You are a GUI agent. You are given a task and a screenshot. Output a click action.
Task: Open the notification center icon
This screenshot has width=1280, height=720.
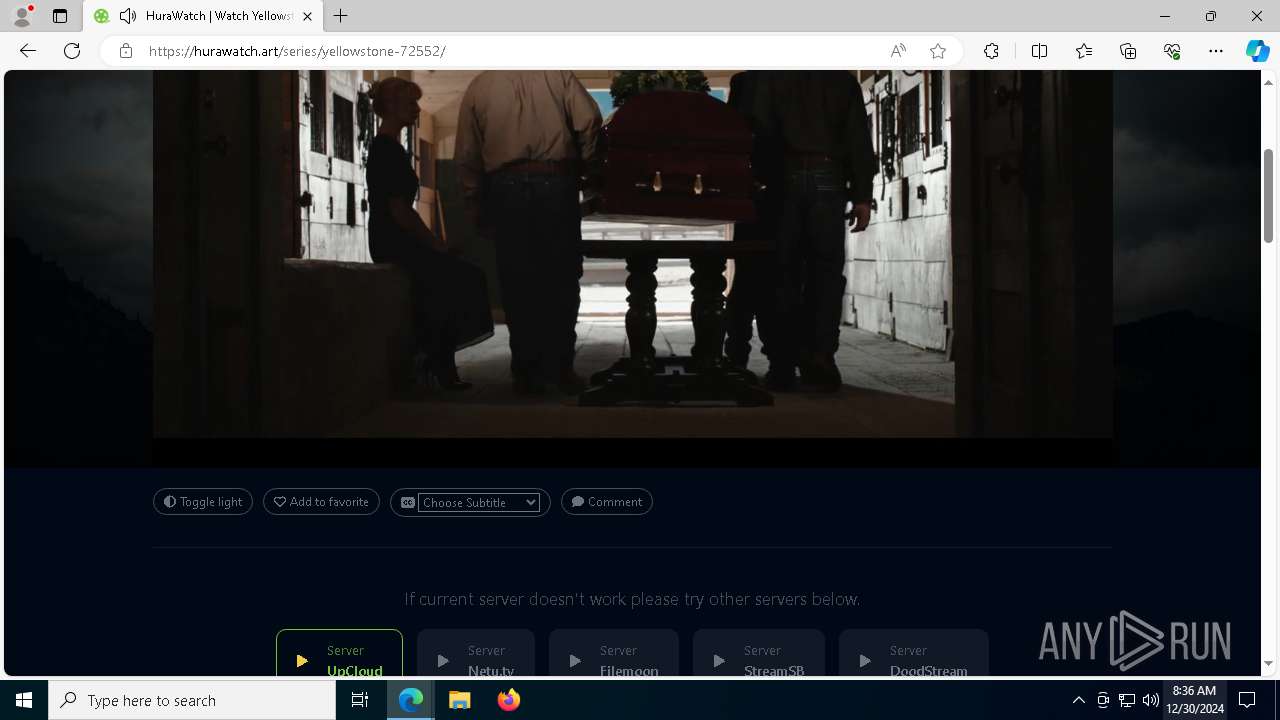click(1248, 700)
